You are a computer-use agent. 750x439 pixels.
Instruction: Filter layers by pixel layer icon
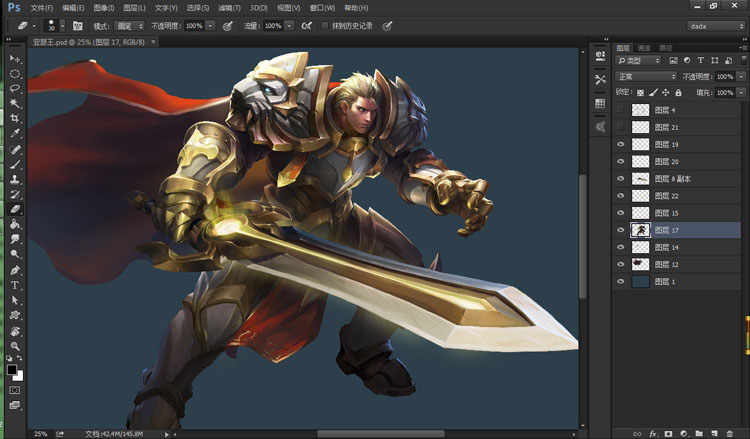coord(673,60)
